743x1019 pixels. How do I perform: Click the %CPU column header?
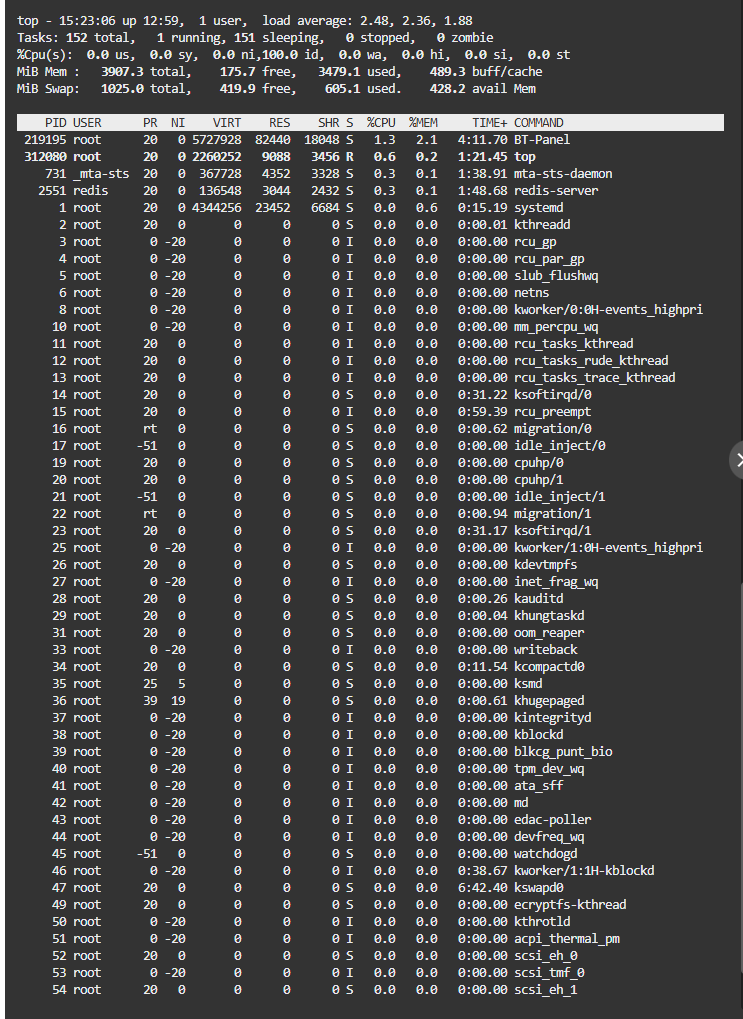[380, 122]
